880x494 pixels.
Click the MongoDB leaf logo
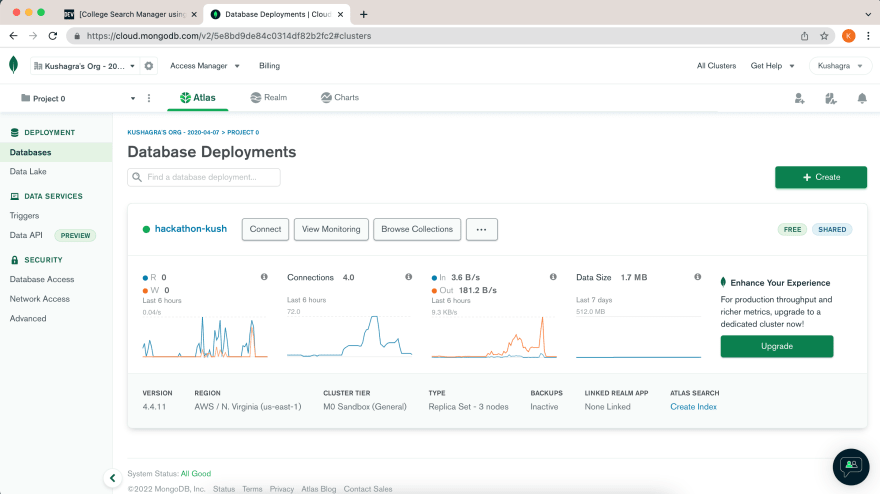(x=13, y=65)
